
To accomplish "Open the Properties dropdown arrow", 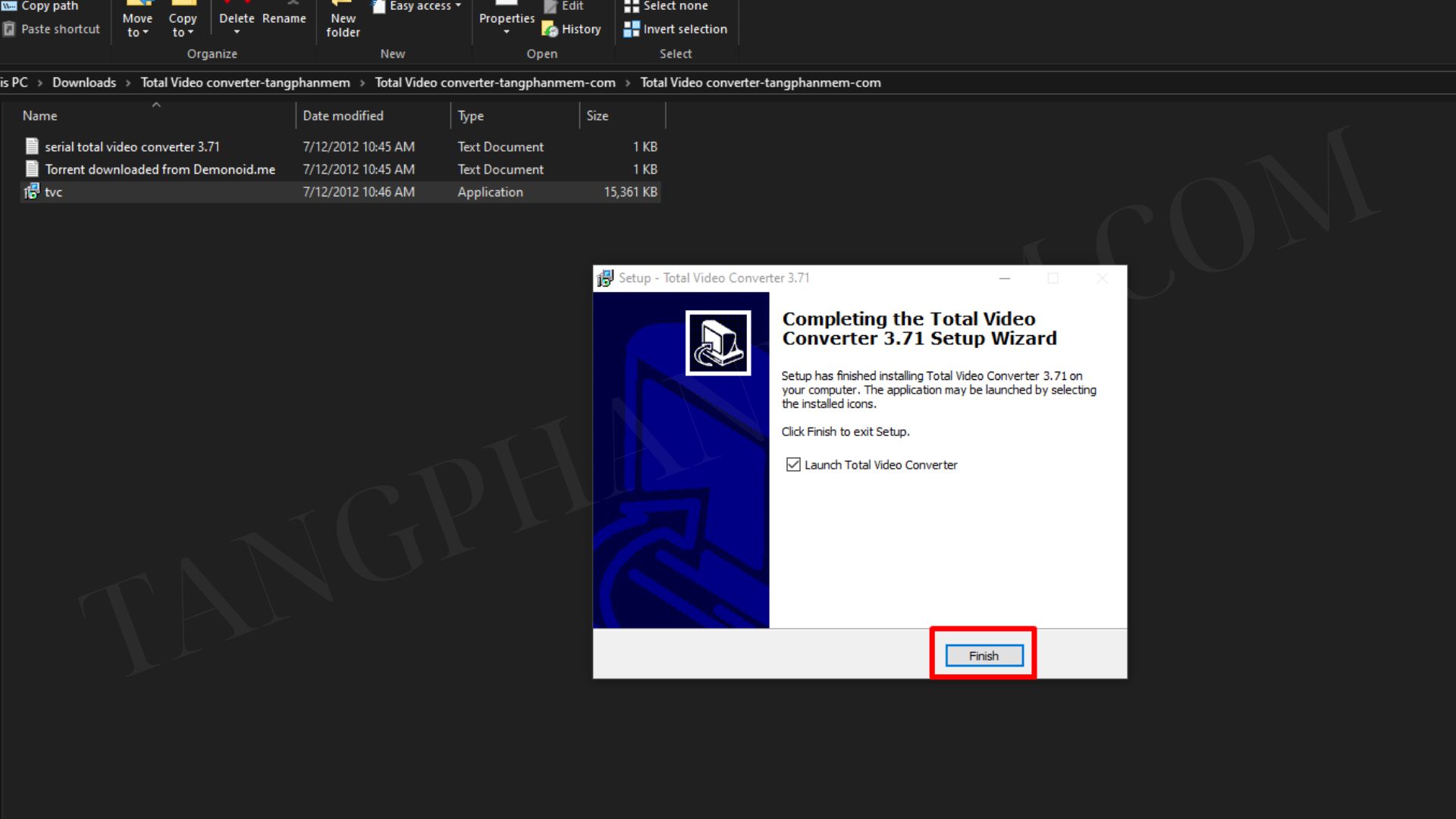I will pos(507,33).
